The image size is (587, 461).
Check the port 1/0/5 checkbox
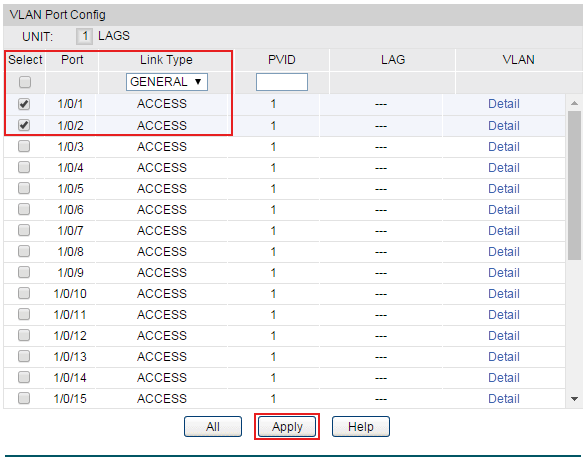tap(24, 188)
